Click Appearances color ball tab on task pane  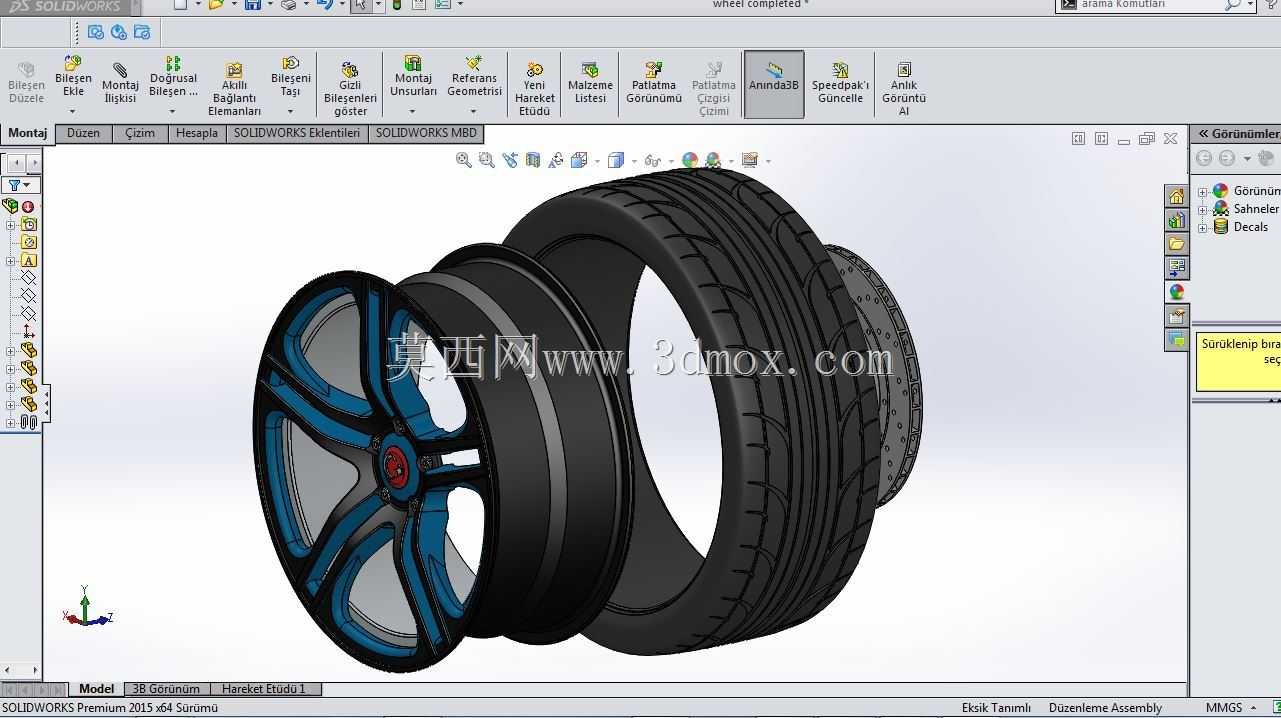pos(1176,292)
